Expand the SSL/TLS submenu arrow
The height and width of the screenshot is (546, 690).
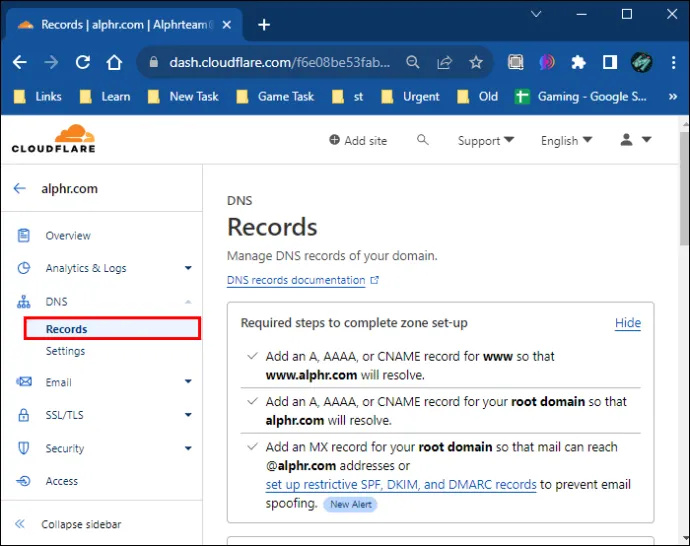(188, 415)
